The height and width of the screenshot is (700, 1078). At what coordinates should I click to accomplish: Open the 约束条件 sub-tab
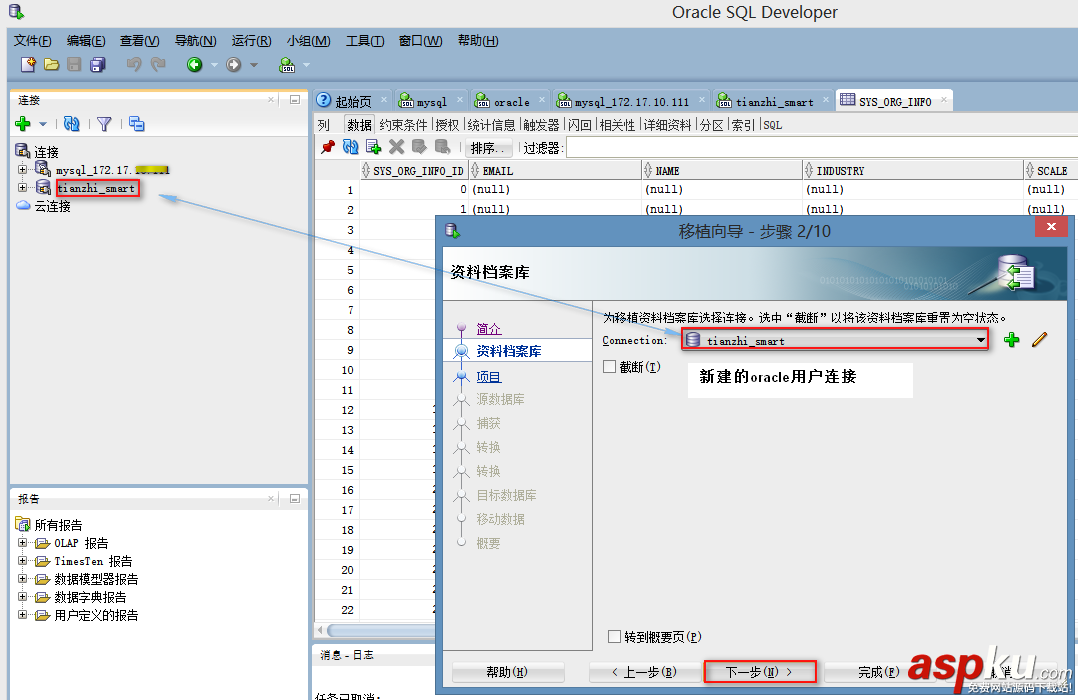tap(403, 125)
